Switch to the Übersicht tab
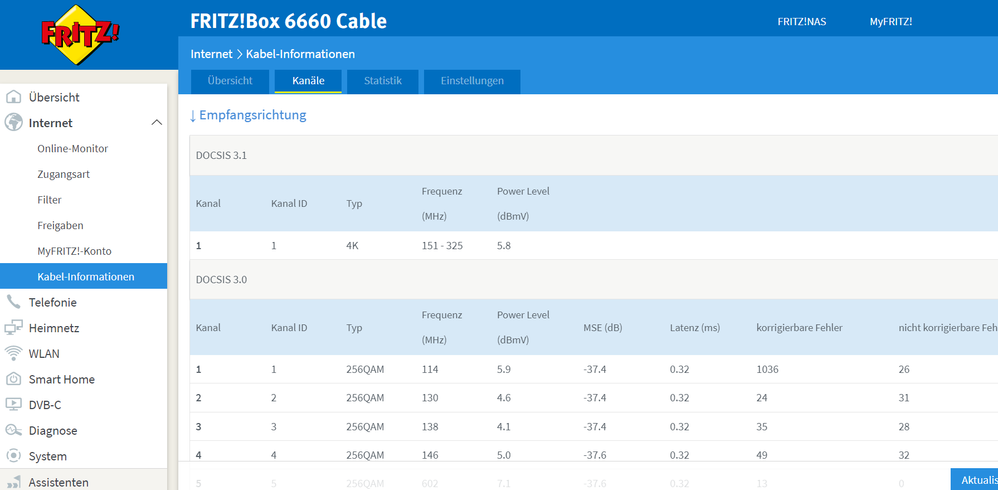 point(230,81)
